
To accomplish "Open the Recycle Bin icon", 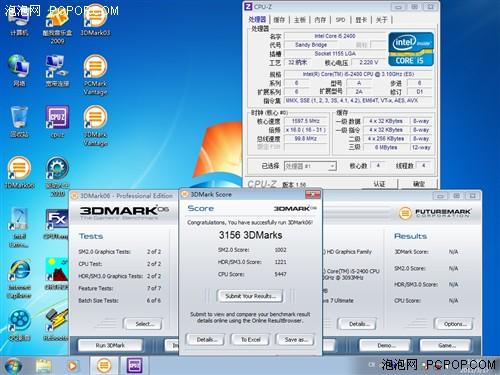I will [19, 121].
